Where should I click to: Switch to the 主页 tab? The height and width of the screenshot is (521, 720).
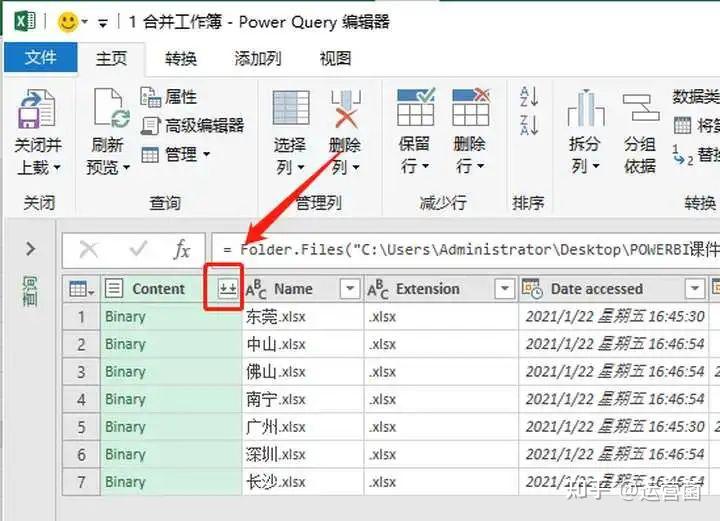tap(111, 58)
